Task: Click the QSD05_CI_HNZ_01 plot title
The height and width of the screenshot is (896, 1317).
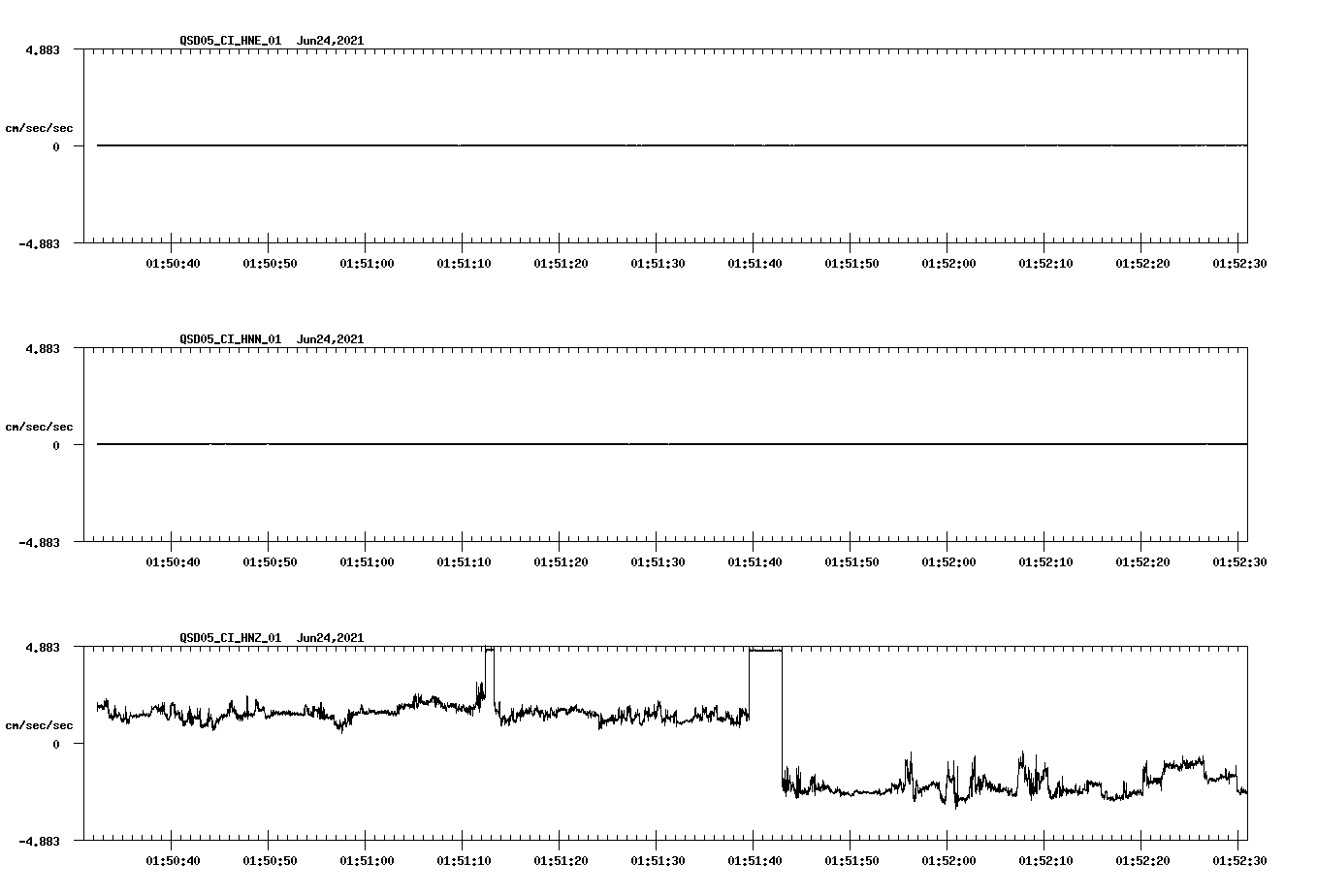Action: pyautogui.click(x=272, y=638)
